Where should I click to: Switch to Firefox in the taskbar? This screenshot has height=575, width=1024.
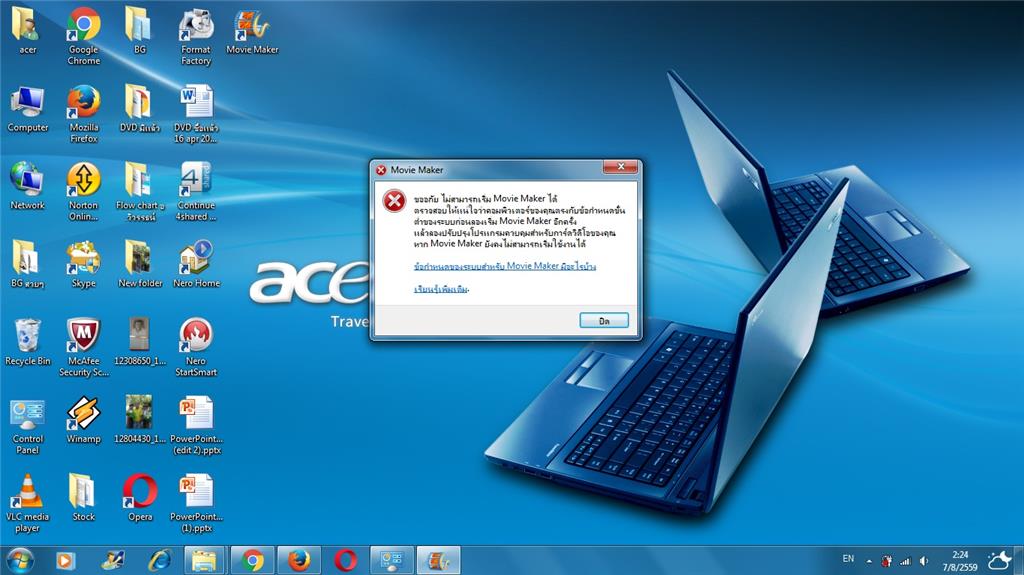click(299, 561)
